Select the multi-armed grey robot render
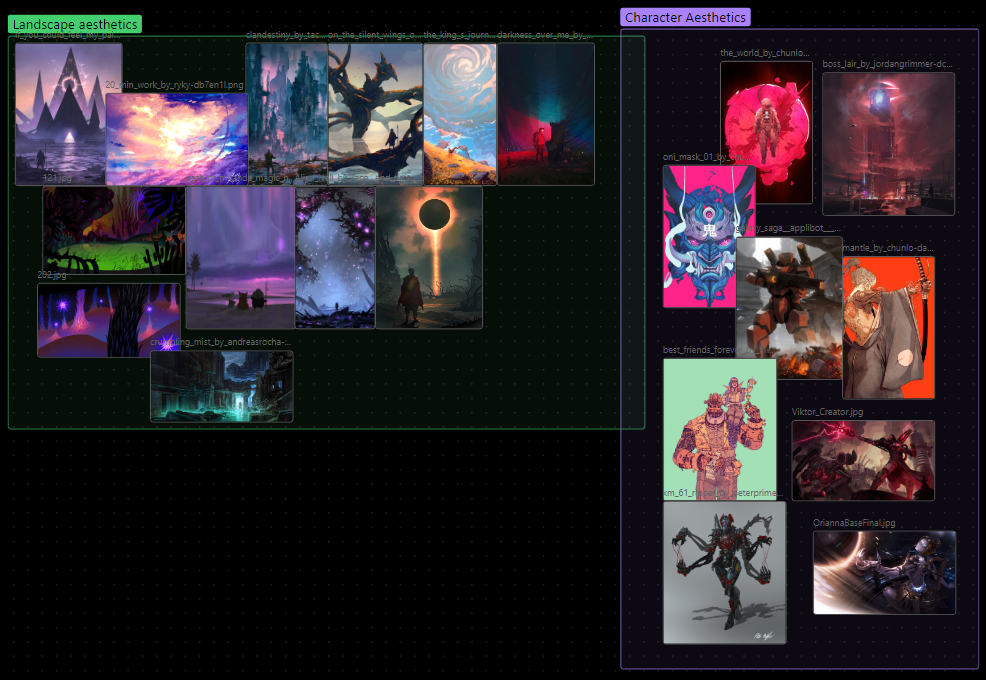Viewport: 986px width, 680px height. (724, 572)
